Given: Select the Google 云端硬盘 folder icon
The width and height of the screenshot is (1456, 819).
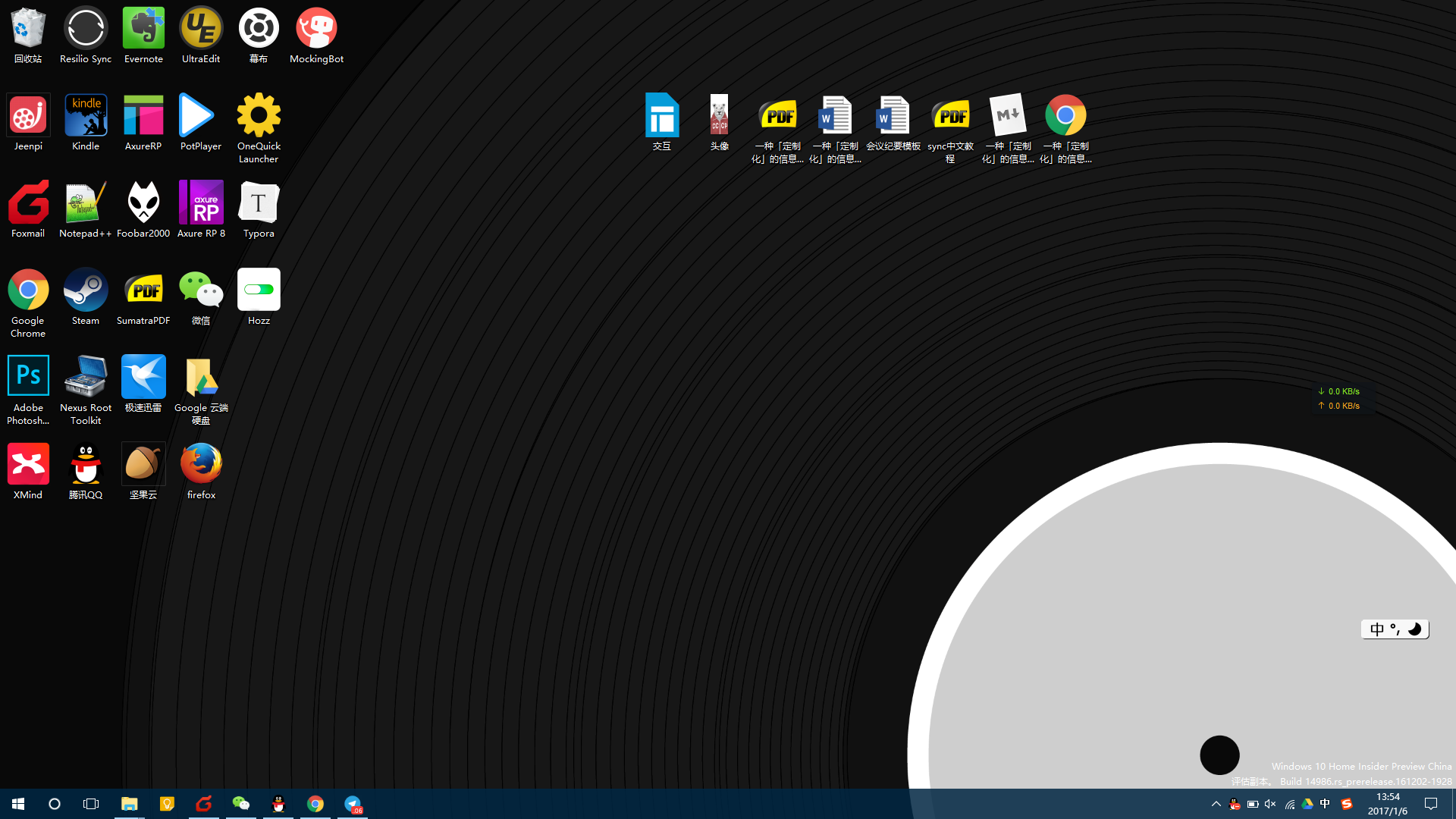Looking at the screenshot, I should 201,391.
